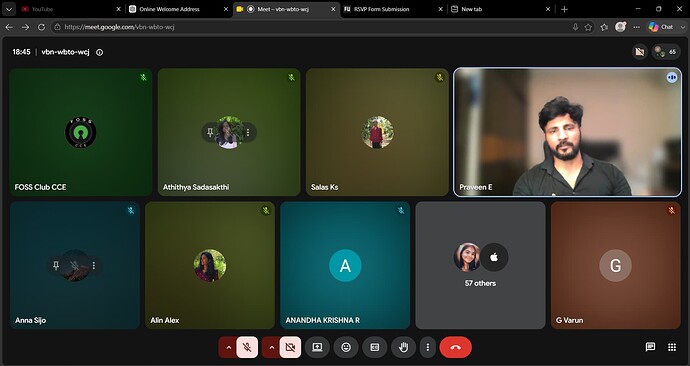Image resolution: width=690 pixels, height=366 pixels.
Task: Open more options for Athithya Sadasakthi
Action: coord(248,132)
